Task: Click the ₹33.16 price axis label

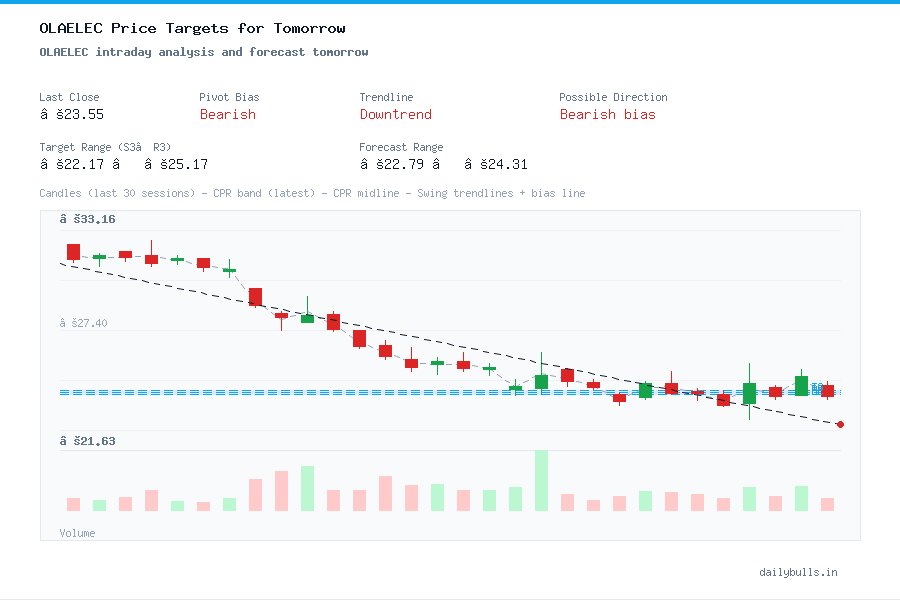Action: coord(89,219)
